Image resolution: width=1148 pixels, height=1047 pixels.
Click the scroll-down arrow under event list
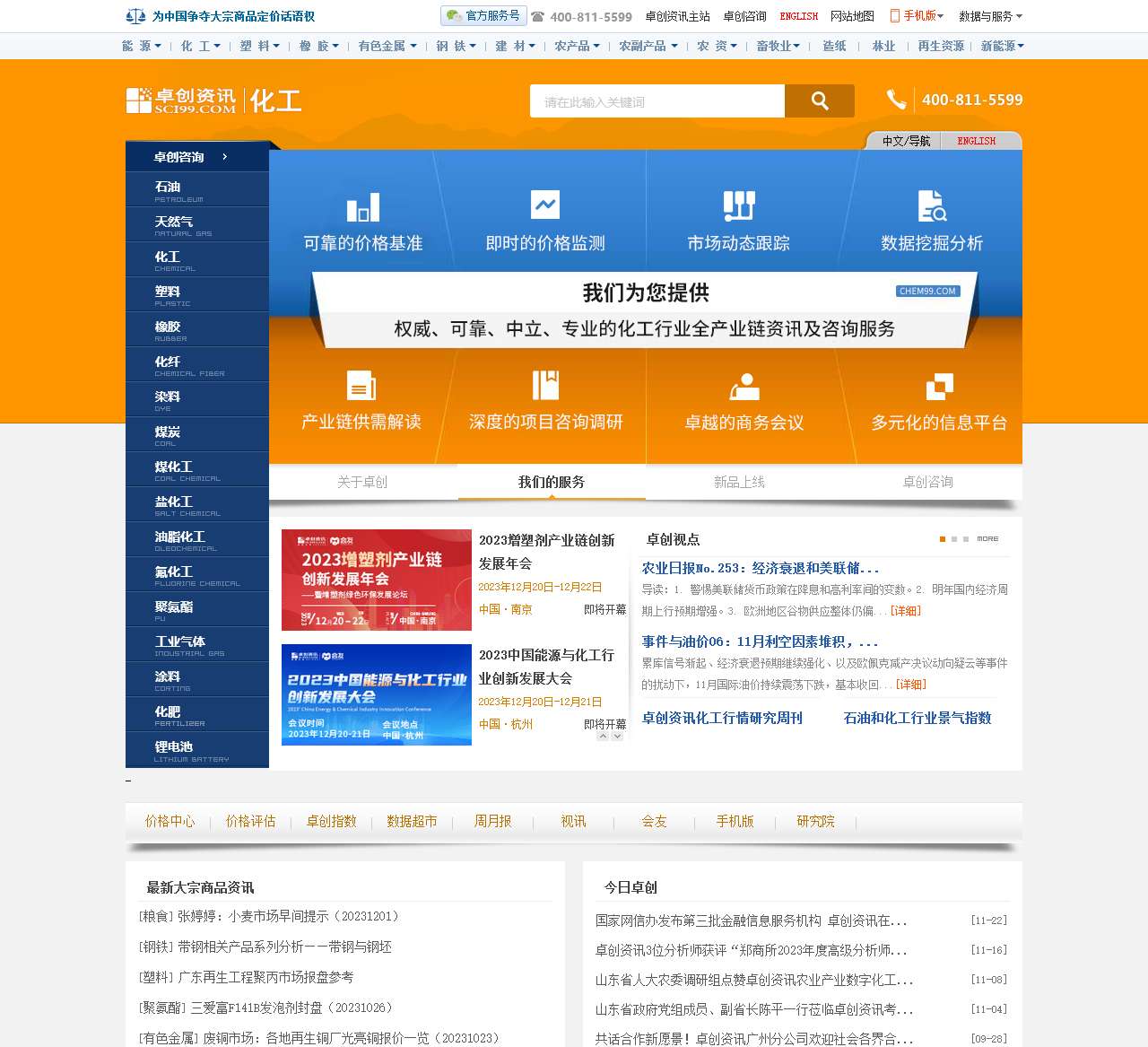coord(617,736)
